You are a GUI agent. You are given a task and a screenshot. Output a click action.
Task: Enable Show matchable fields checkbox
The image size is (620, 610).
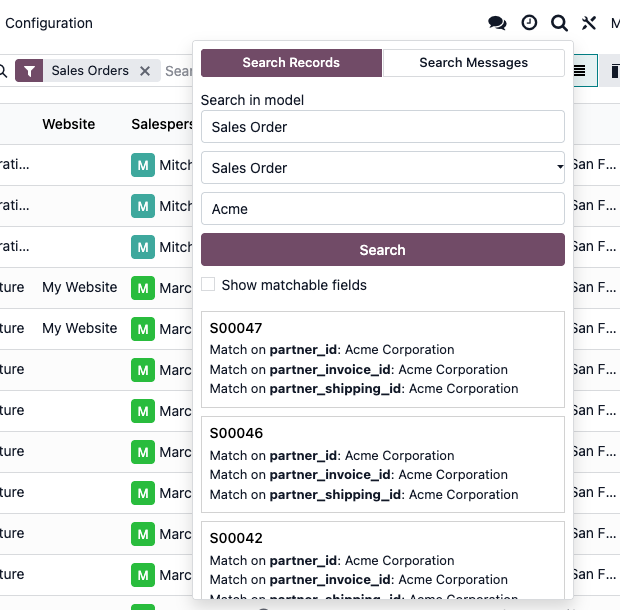pos(208,284)
